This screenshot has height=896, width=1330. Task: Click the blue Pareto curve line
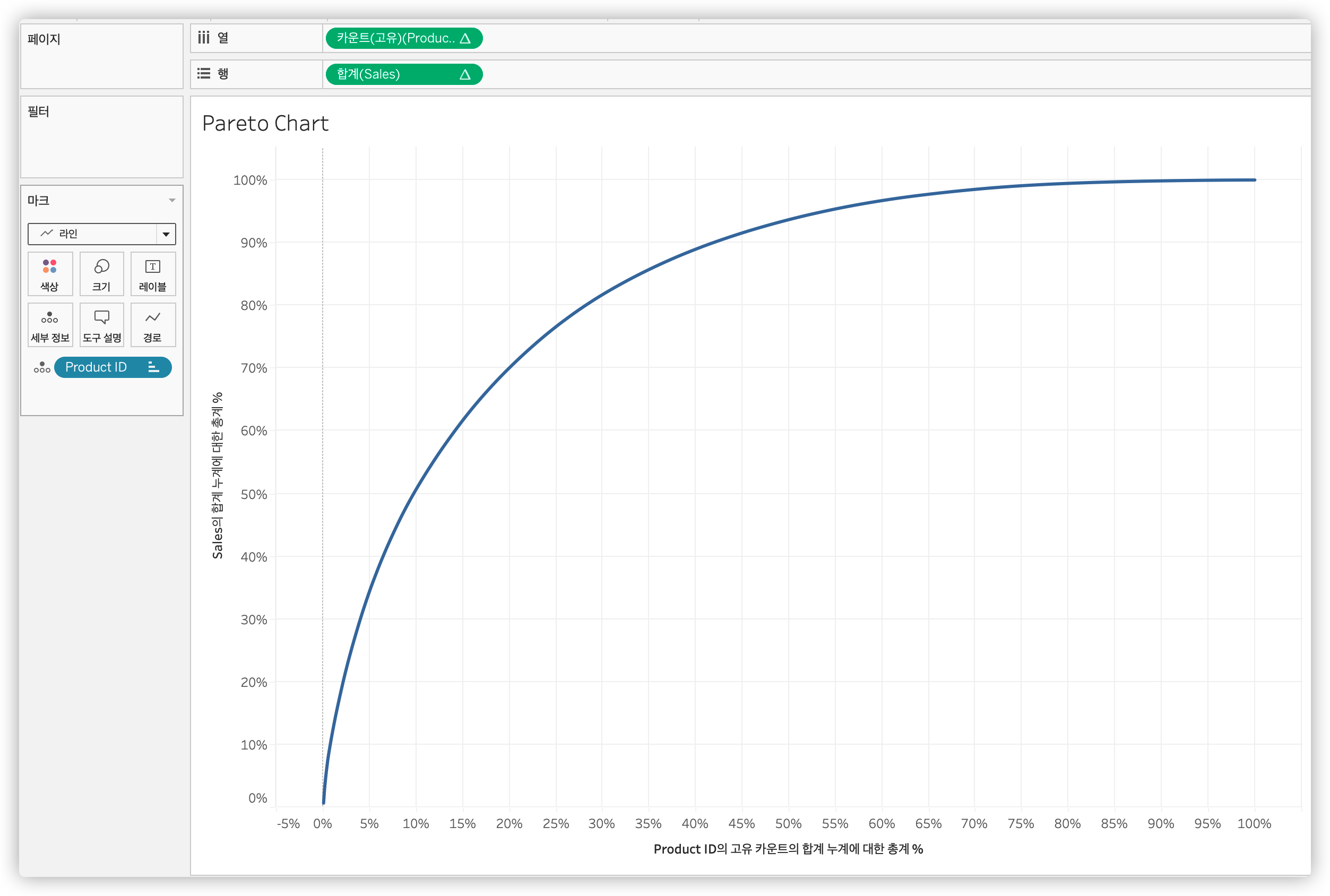[x=556, y=327]
